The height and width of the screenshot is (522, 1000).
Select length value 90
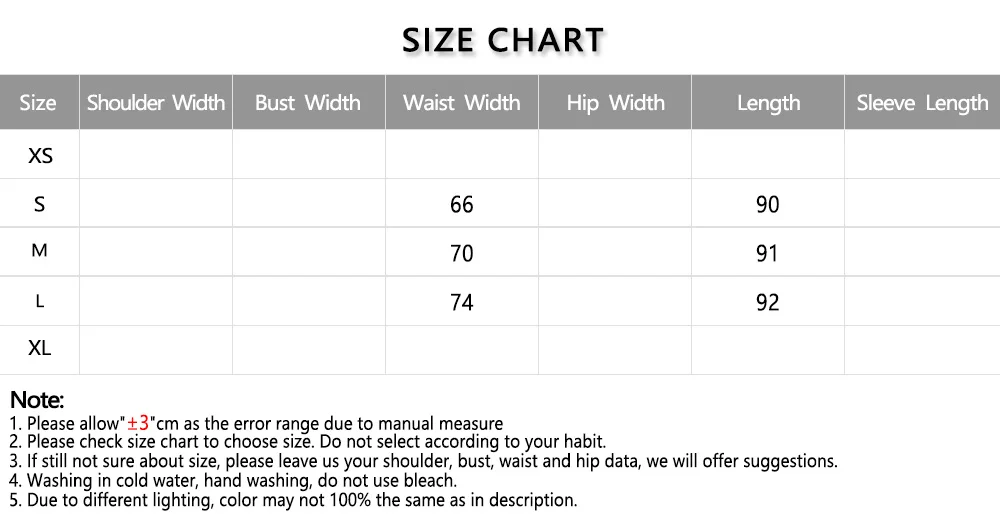(x=767, y=205)
